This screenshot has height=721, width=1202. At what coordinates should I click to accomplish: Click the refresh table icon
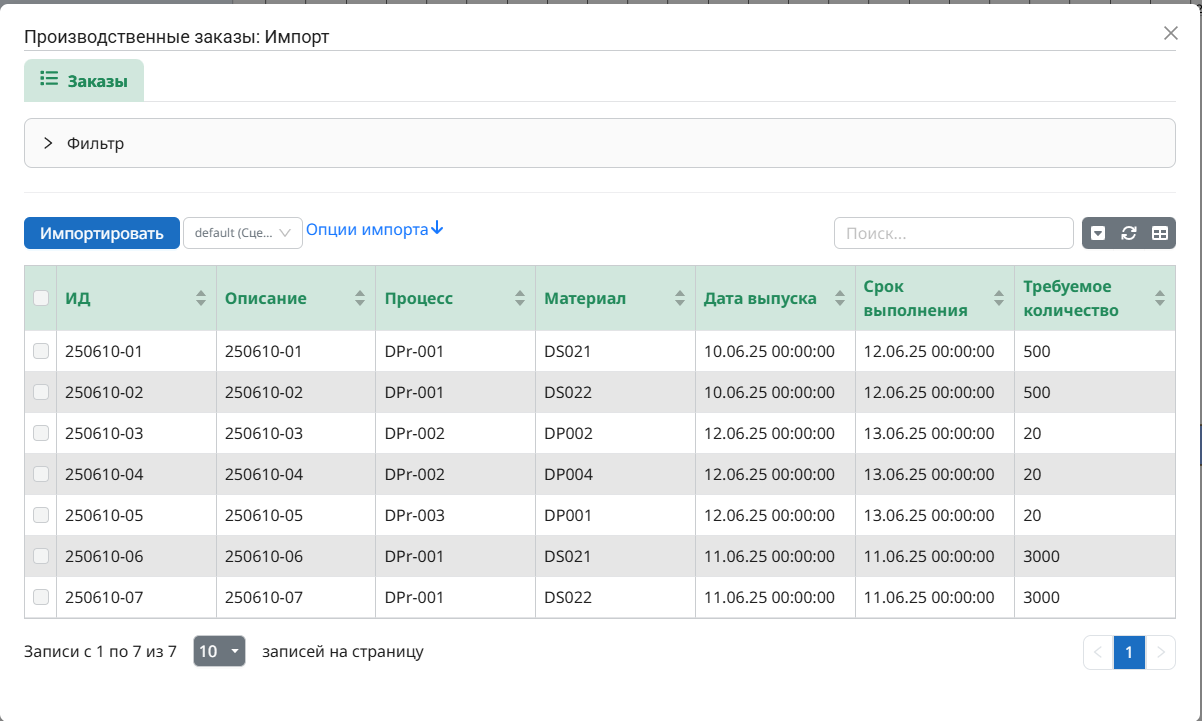(1129, 233)
